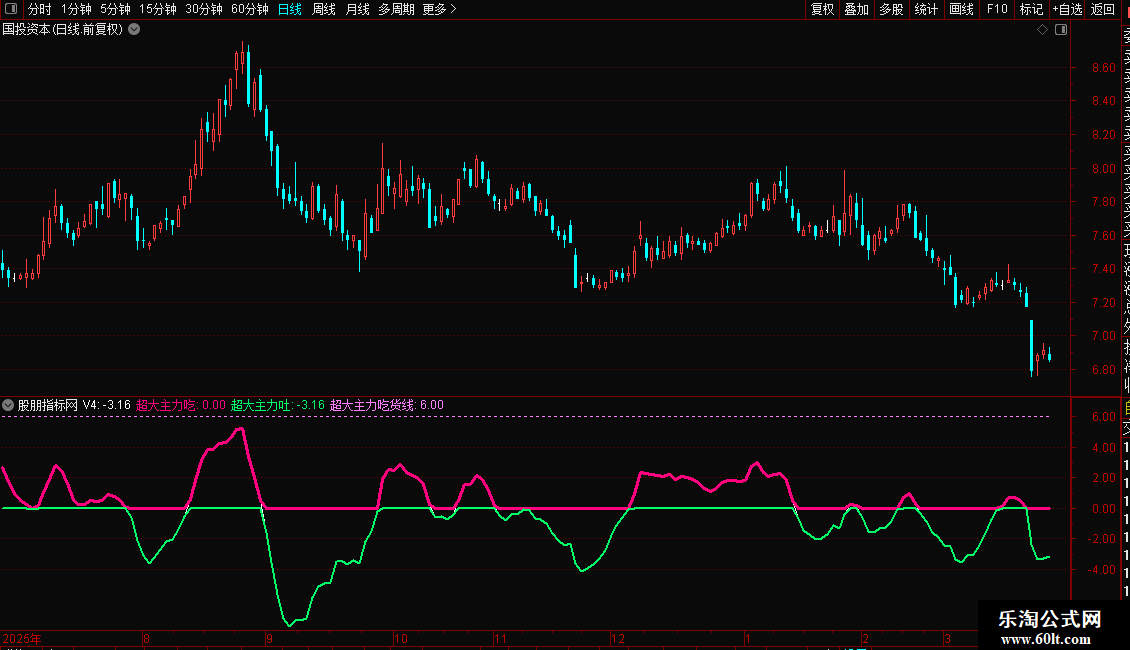The height and width of the screenshot is (650, 1130).
Task: Click the 多周期 multi-period view
Action: [396, 9]
